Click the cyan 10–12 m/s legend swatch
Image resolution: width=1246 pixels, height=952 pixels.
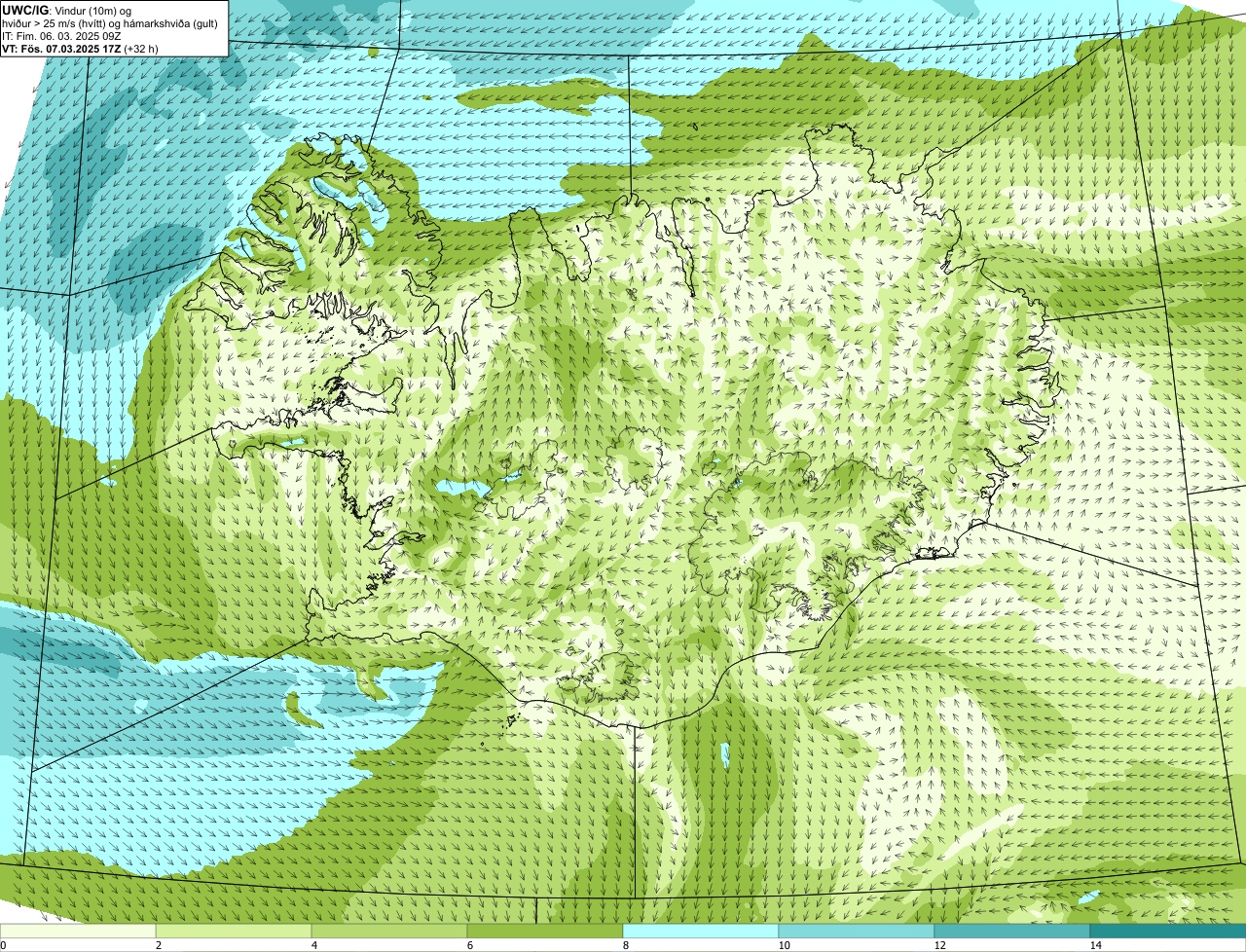[x=857, y=931]
